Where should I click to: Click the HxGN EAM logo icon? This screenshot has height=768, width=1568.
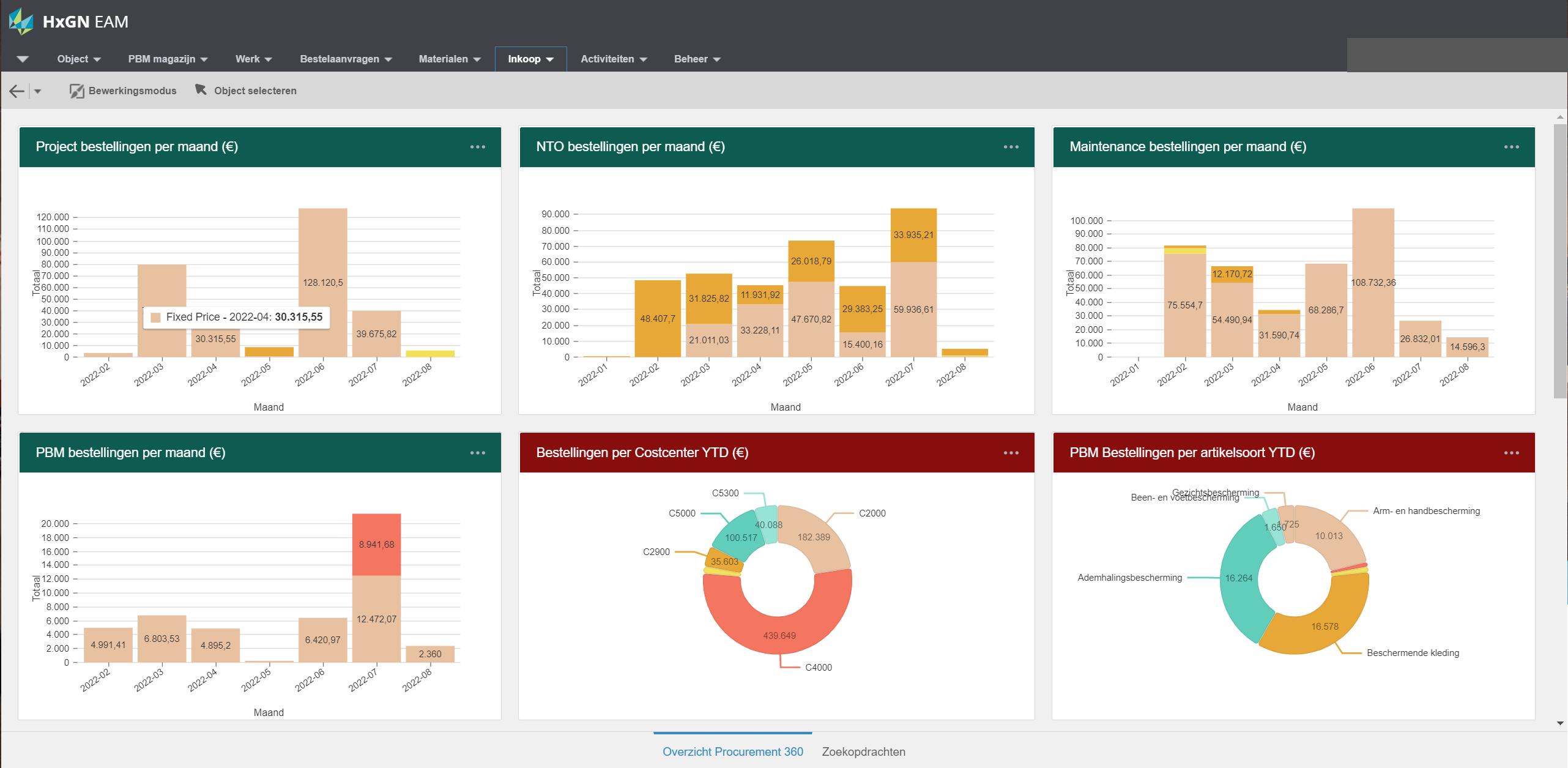[21, 21]
